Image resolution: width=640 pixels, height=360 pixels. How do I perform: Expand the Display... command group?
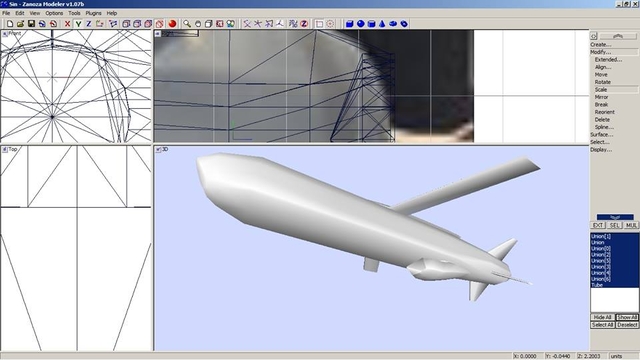pos(601,149)
